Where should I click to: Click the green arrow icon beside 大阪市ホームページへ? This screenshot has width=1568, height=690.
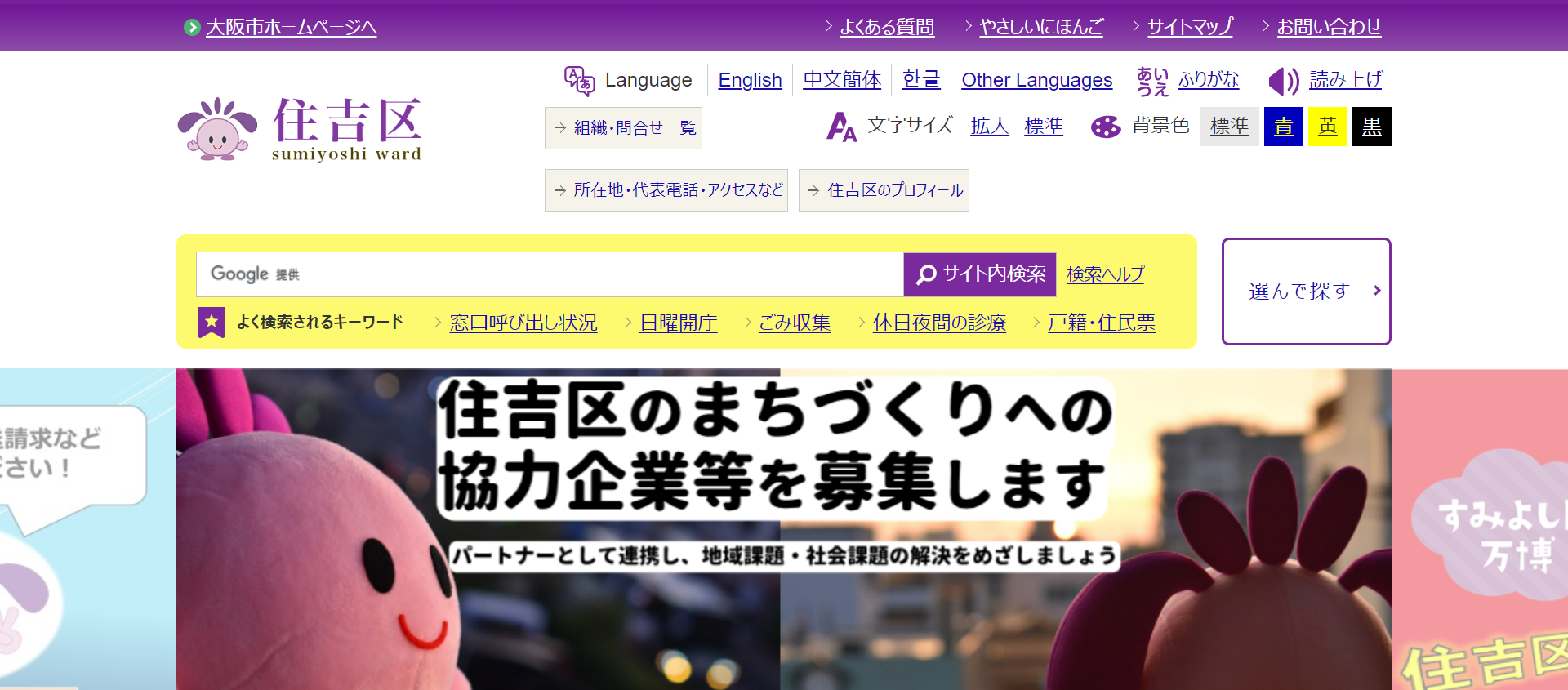192,28
